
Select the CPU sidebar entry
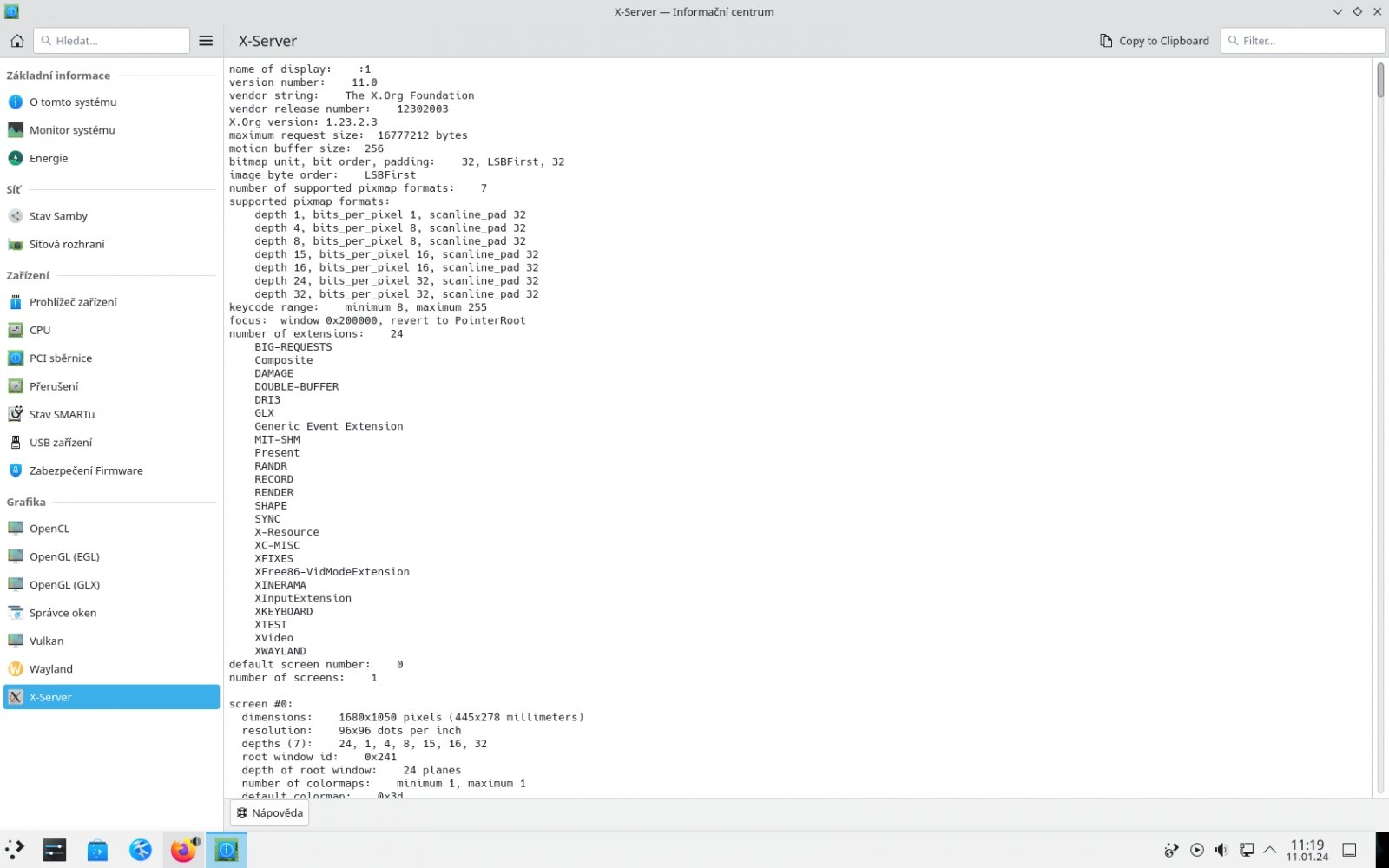111,330
